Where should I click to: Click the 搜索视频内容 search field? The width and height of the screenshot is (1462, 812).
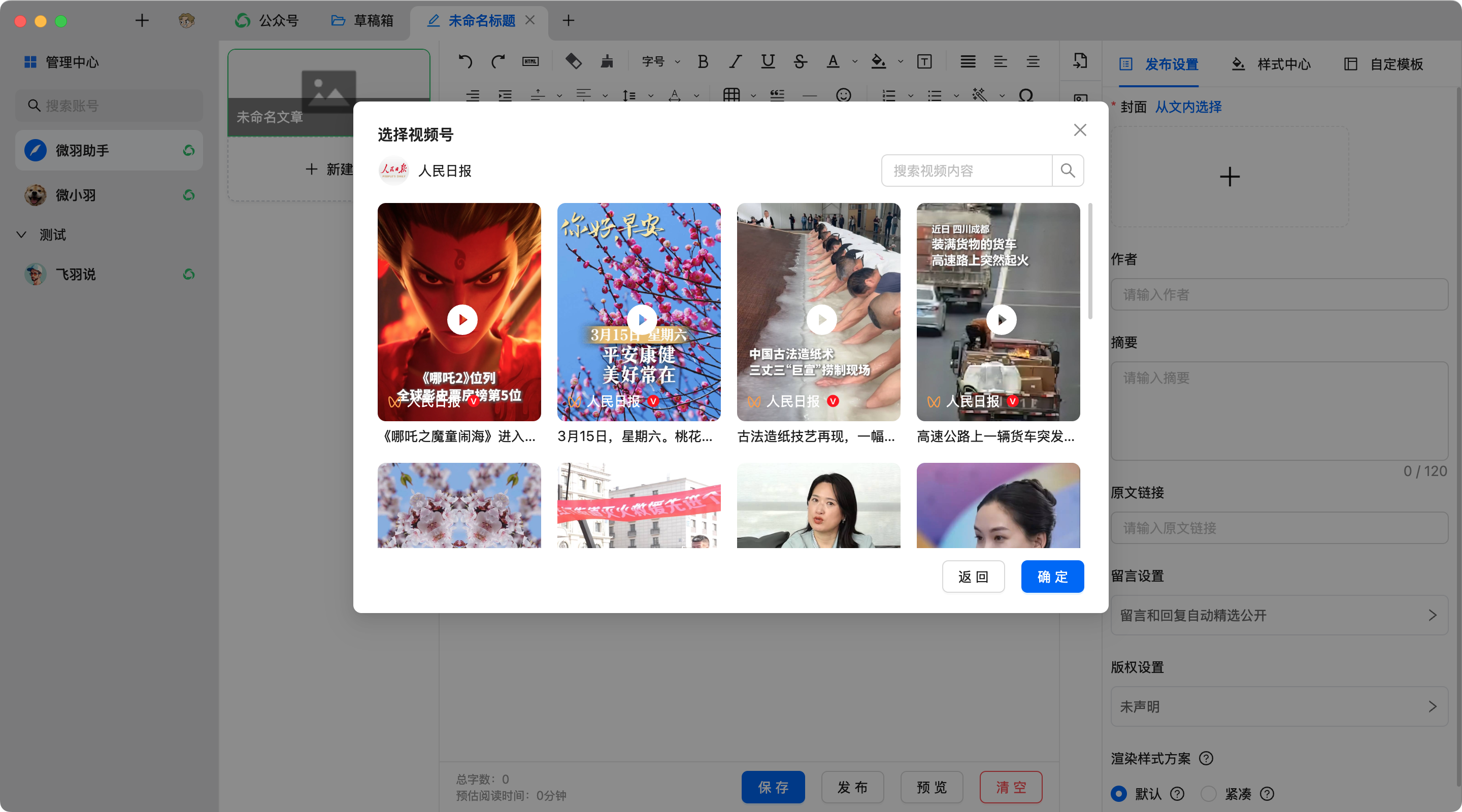pyautogui.click(x=966, y=170)
